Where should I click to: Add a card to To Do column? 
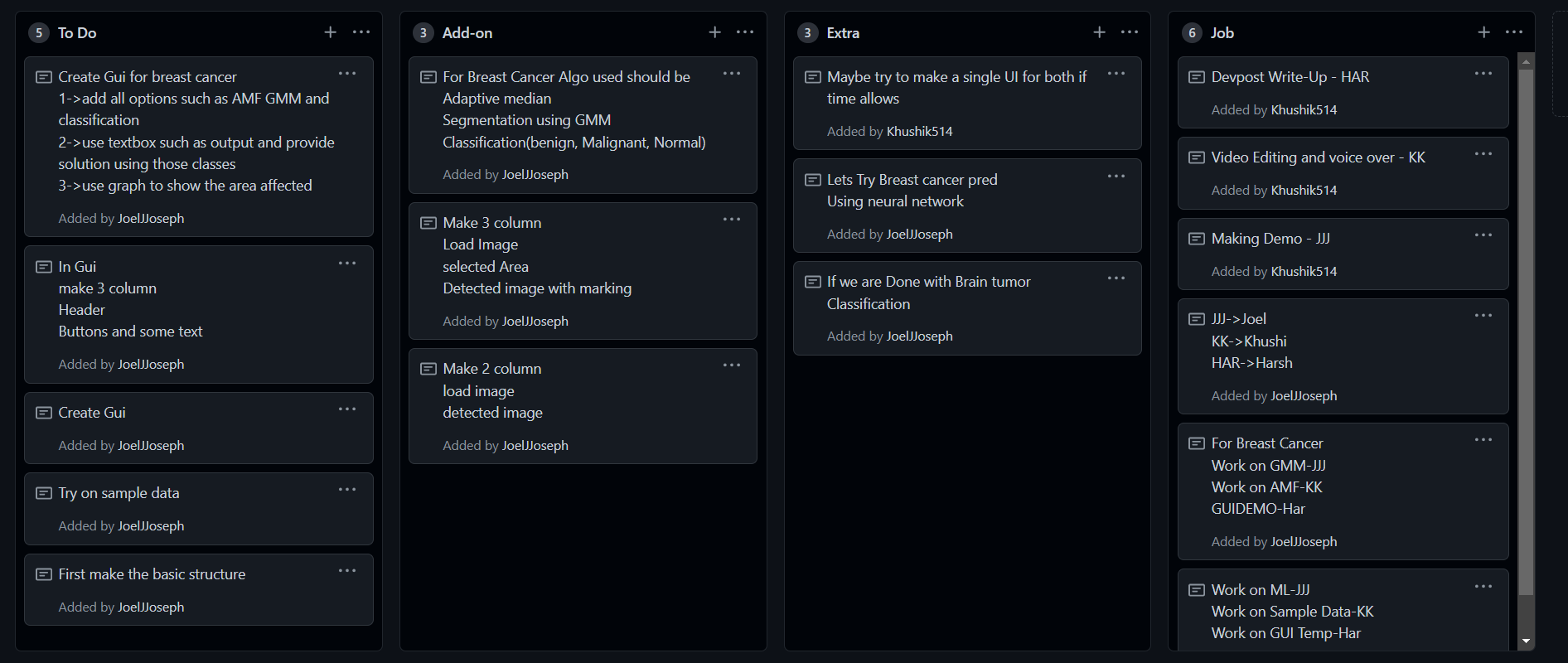click(x=330, y=32)
